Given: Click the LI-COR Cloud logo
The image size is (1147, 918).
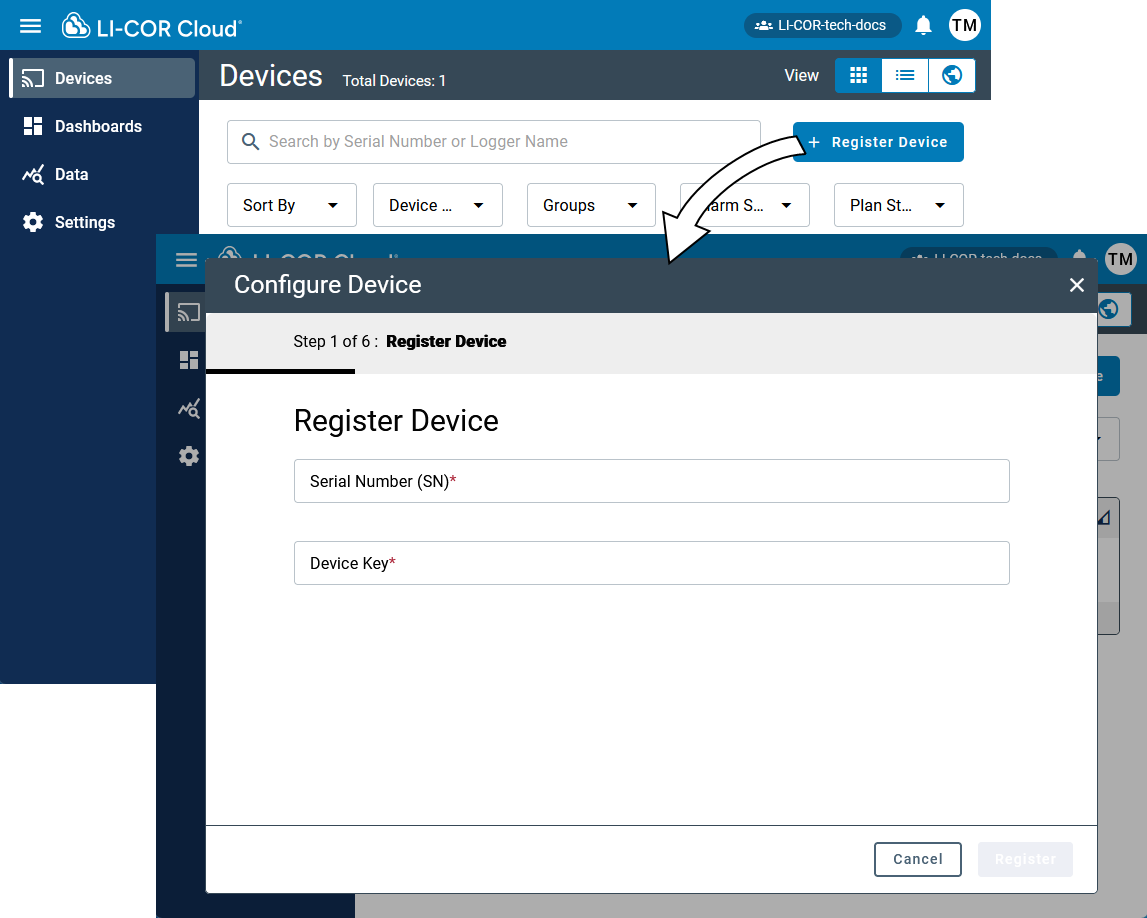Looking at the screenshot, I should 151,26.
